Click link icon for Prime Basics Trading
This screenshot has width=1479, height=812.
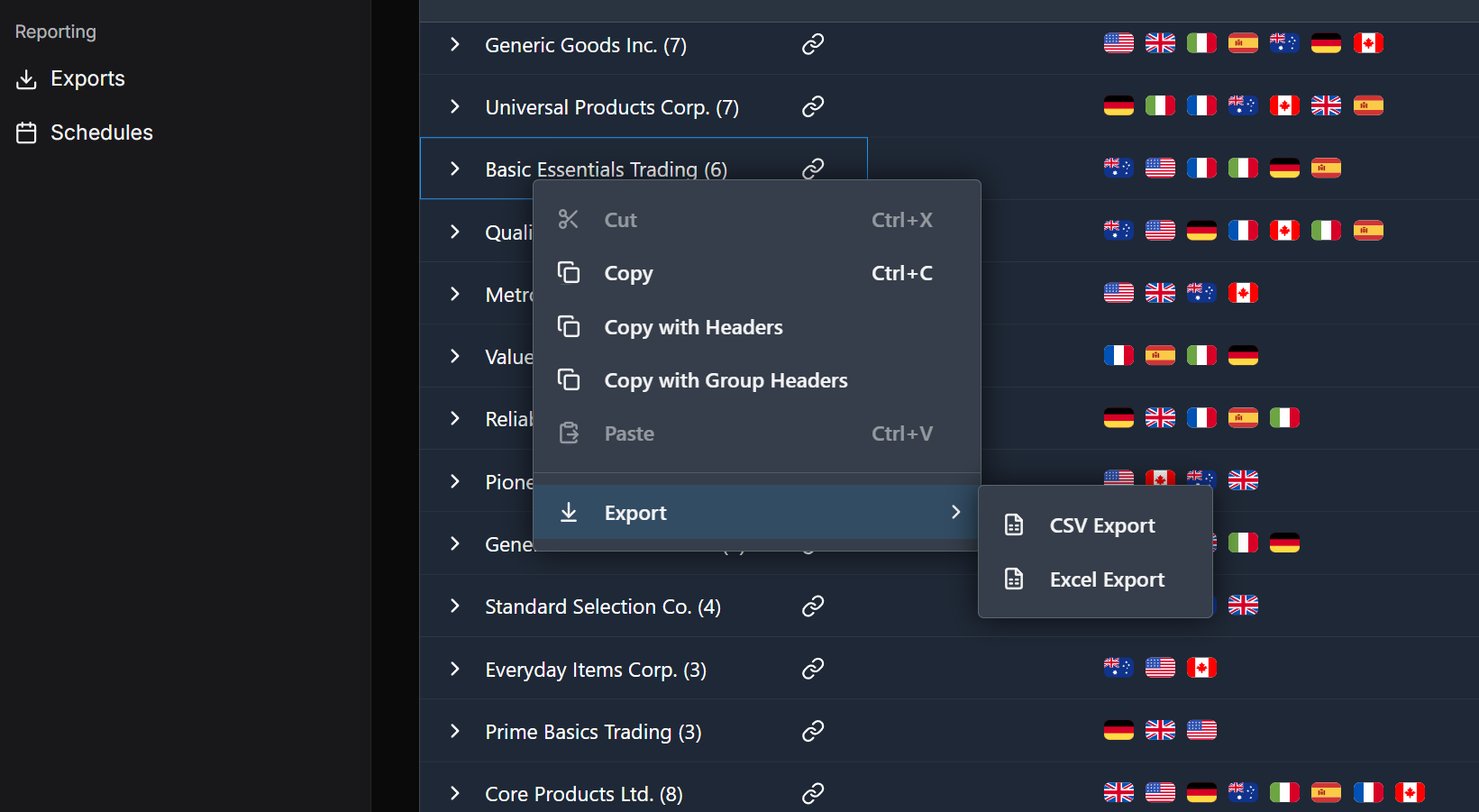(x=813, y=730)
